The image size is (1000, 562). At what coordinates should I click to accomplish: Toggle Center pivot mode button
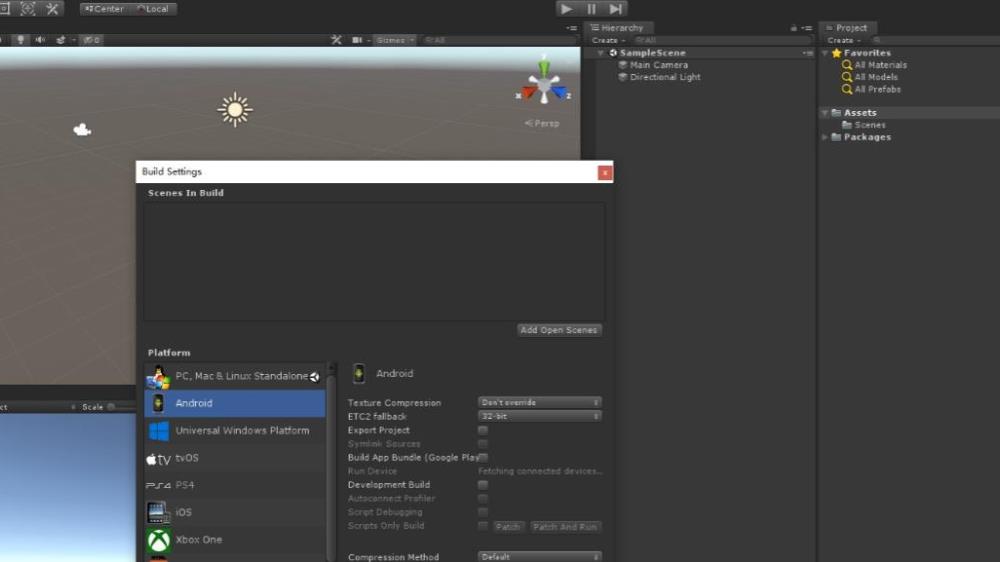point(105,9)
